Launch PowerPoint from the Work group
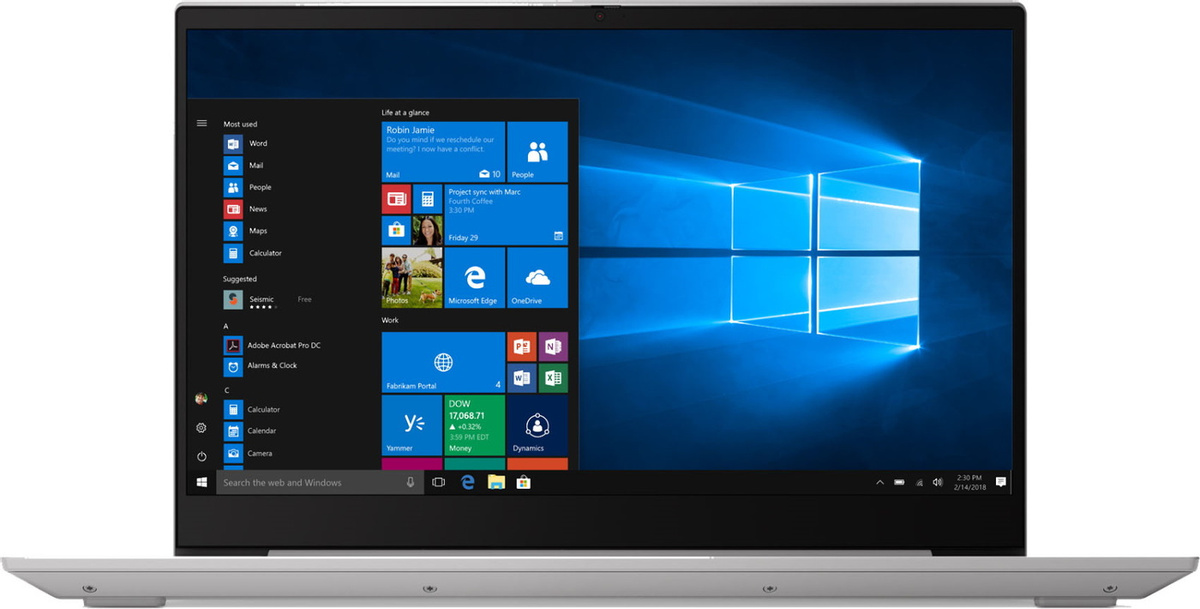Screen dimensions: 1200x609 click(521, 347)
